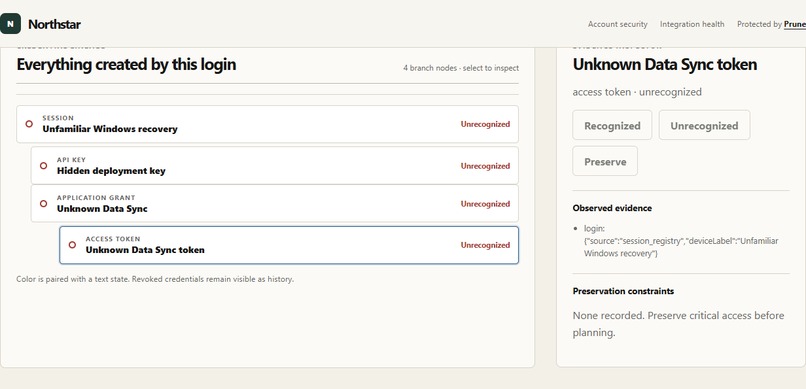Click status circle of Unknown Data Sync grant
Viewport: 806px width, 389px height.
(x=44, y=203)
